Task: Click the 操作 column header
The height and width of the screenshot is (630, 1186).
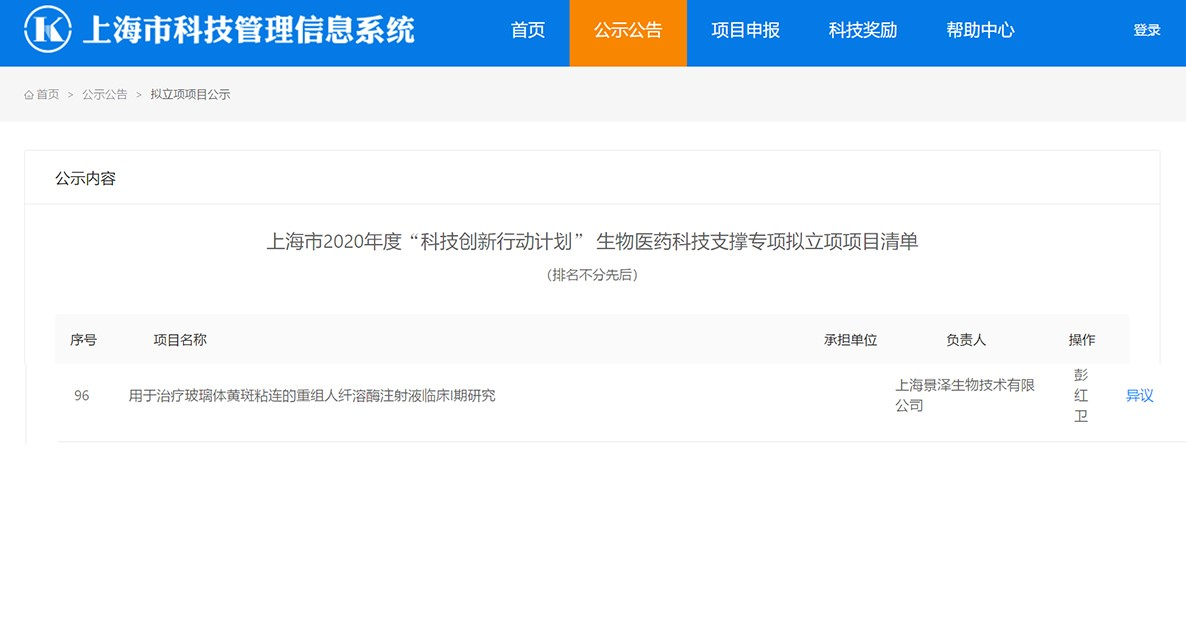Action: click(x=1082, y=340)
